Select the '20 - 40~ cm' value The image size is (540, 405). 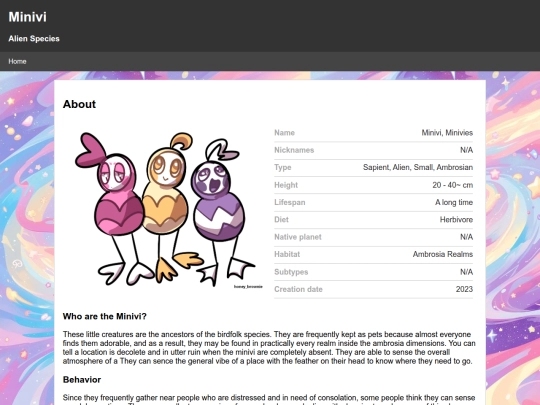(453, 185)
